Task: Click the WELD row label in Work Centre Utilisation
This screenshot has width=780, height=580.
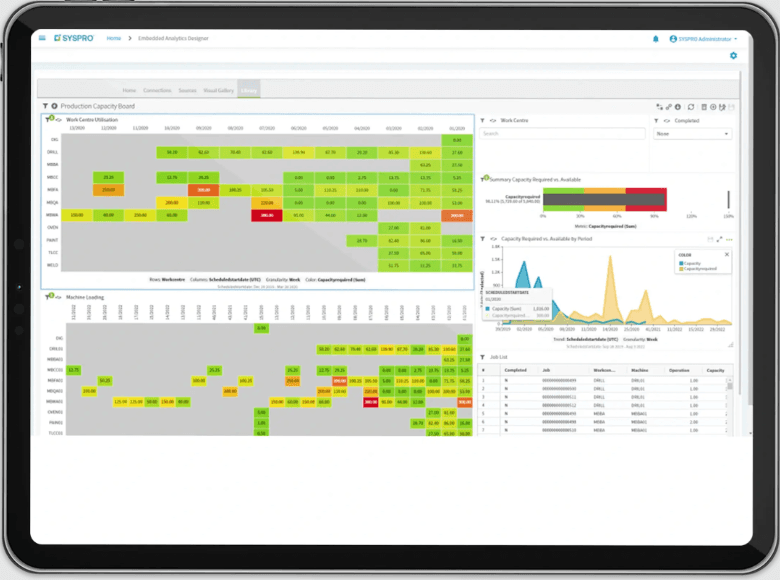Action: point(53,265)
